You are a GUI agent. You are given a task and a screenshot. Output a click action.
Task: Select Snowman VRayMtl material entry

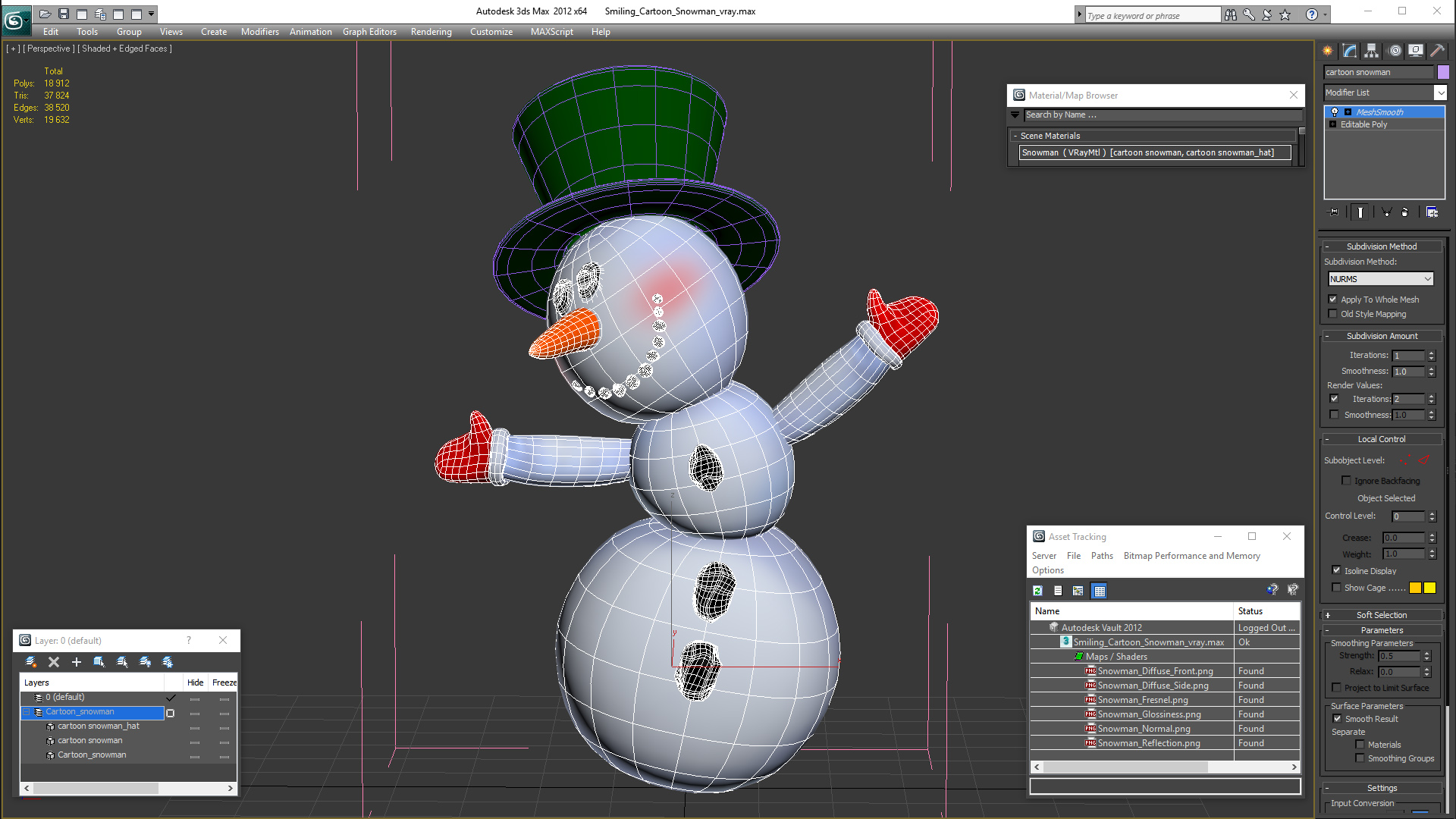click(1154, 152)
